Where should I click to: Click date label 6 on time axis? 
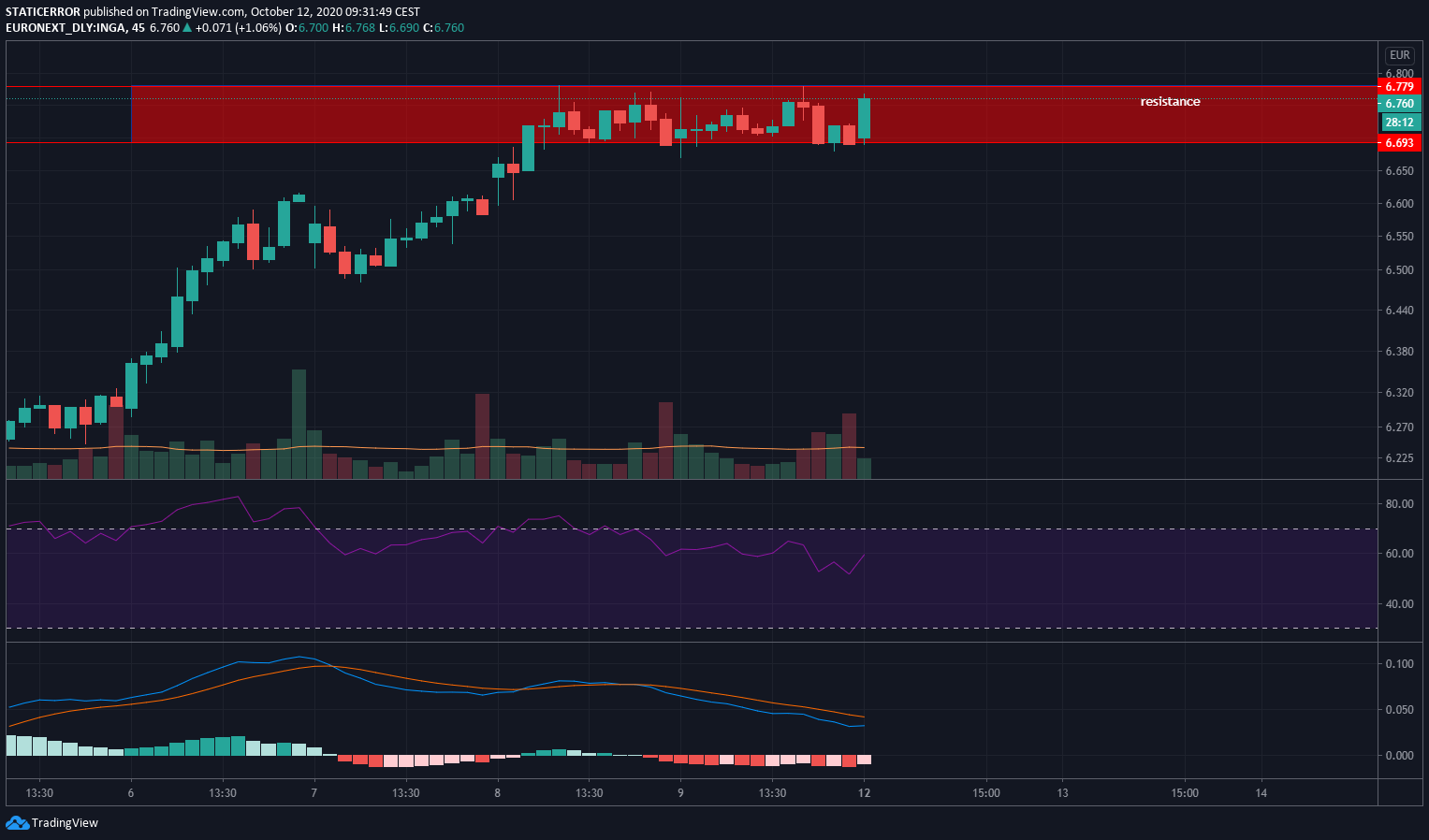131,792
